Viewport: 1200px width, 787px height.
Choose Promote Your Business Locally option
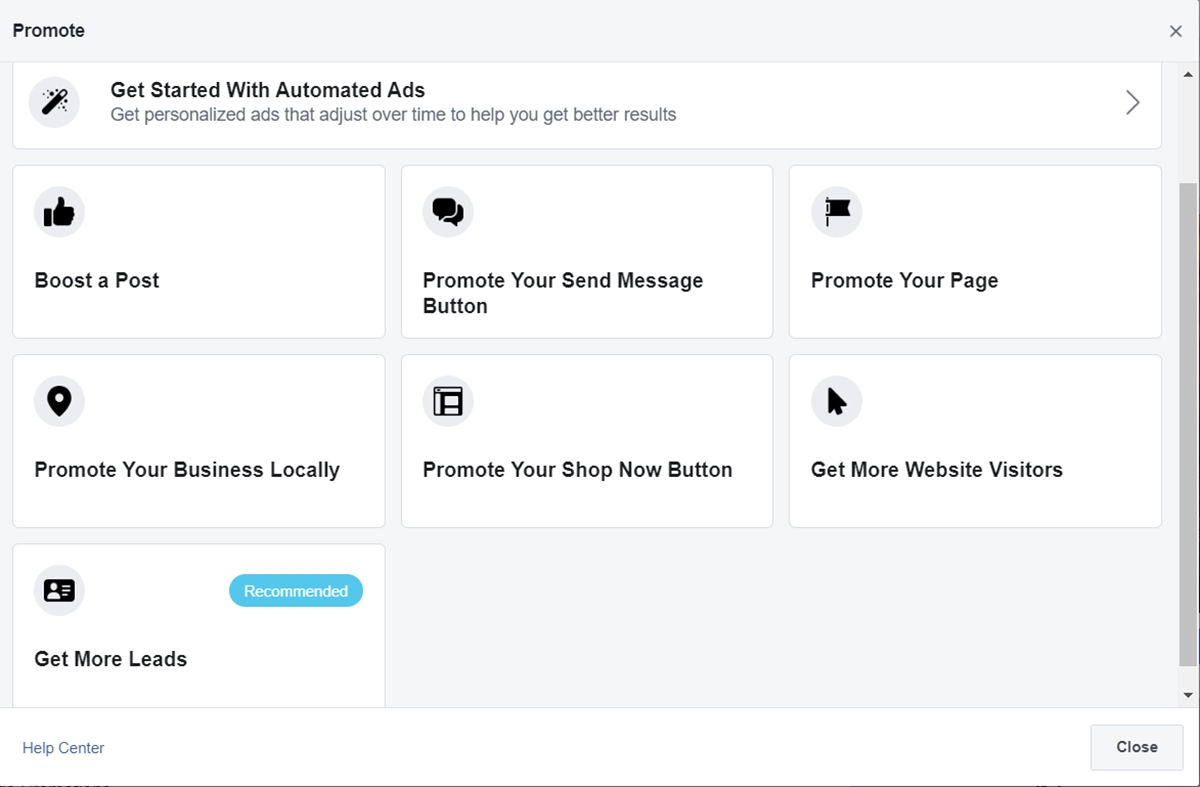pyautogui.click(x=187, y=470)
